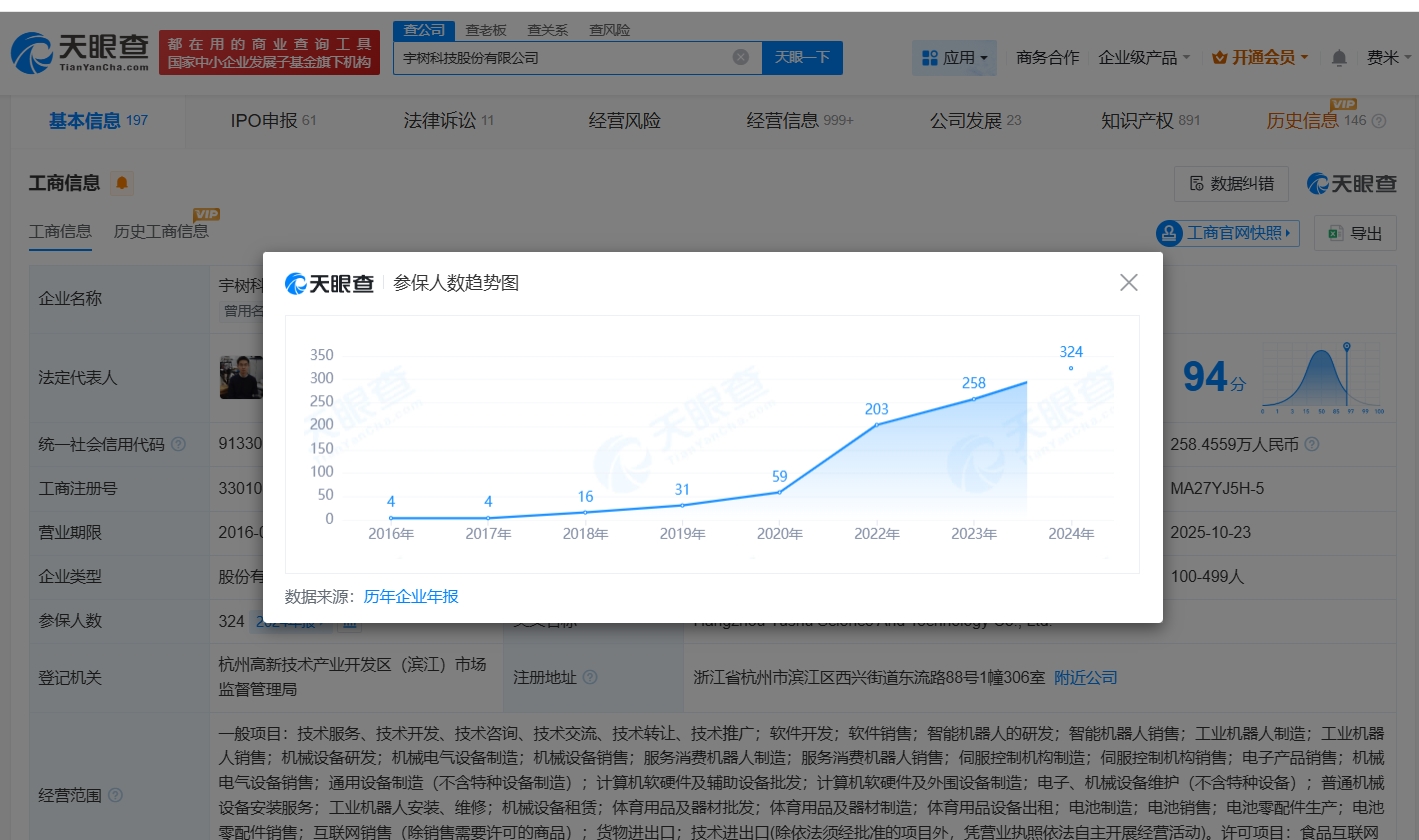The image size is (1419, 840).
Task: Open user 费米 account menu
Action: click(1388, 58)
